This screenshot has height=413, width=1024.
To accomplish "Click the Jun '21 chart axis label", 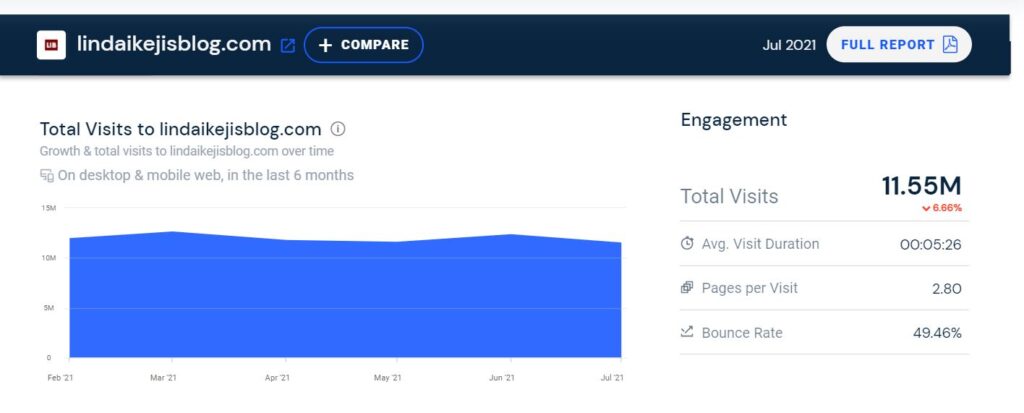I will (502, 378).
